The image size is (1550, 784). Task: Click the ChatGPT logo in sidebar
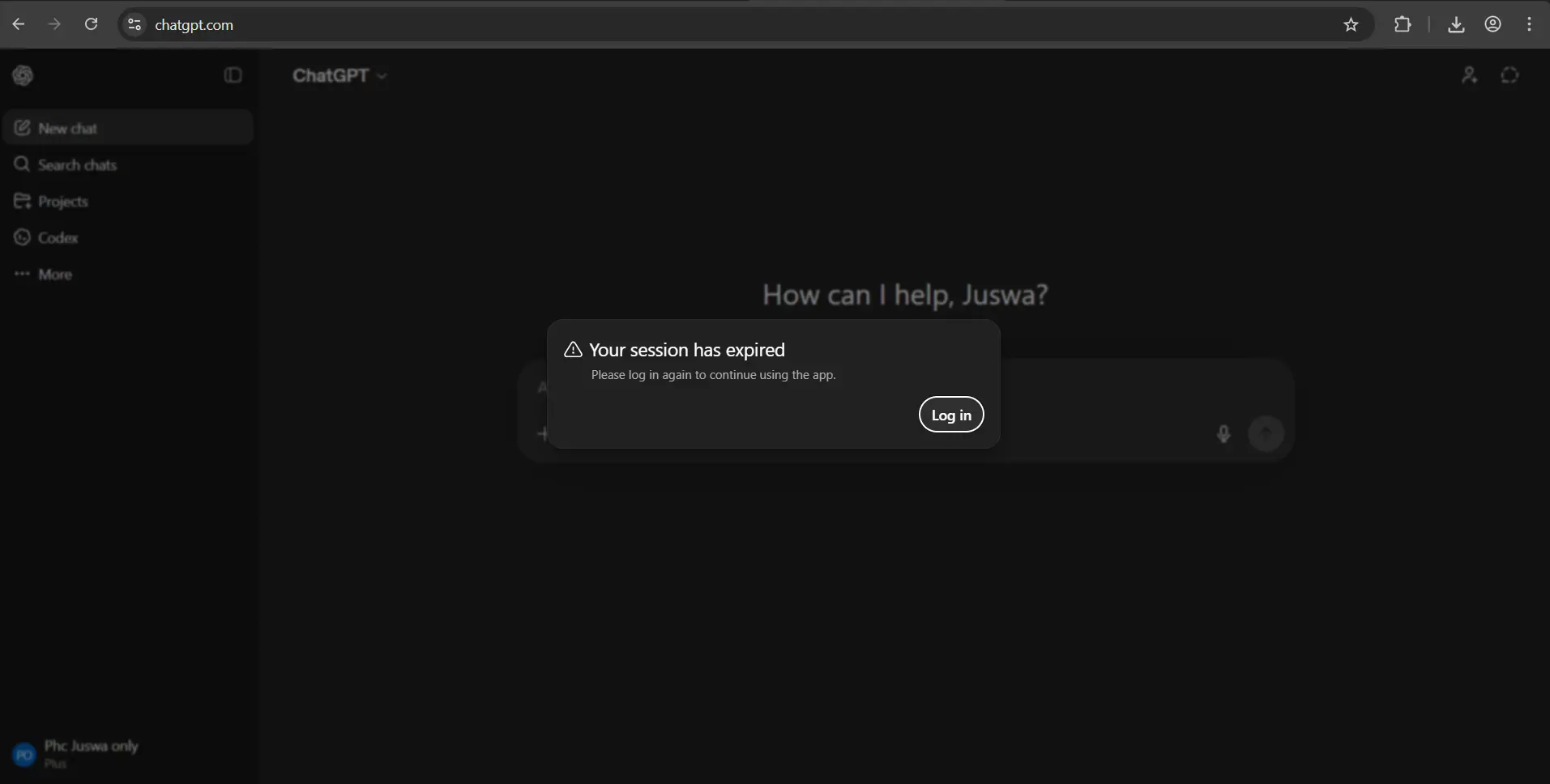pos(23,75)
